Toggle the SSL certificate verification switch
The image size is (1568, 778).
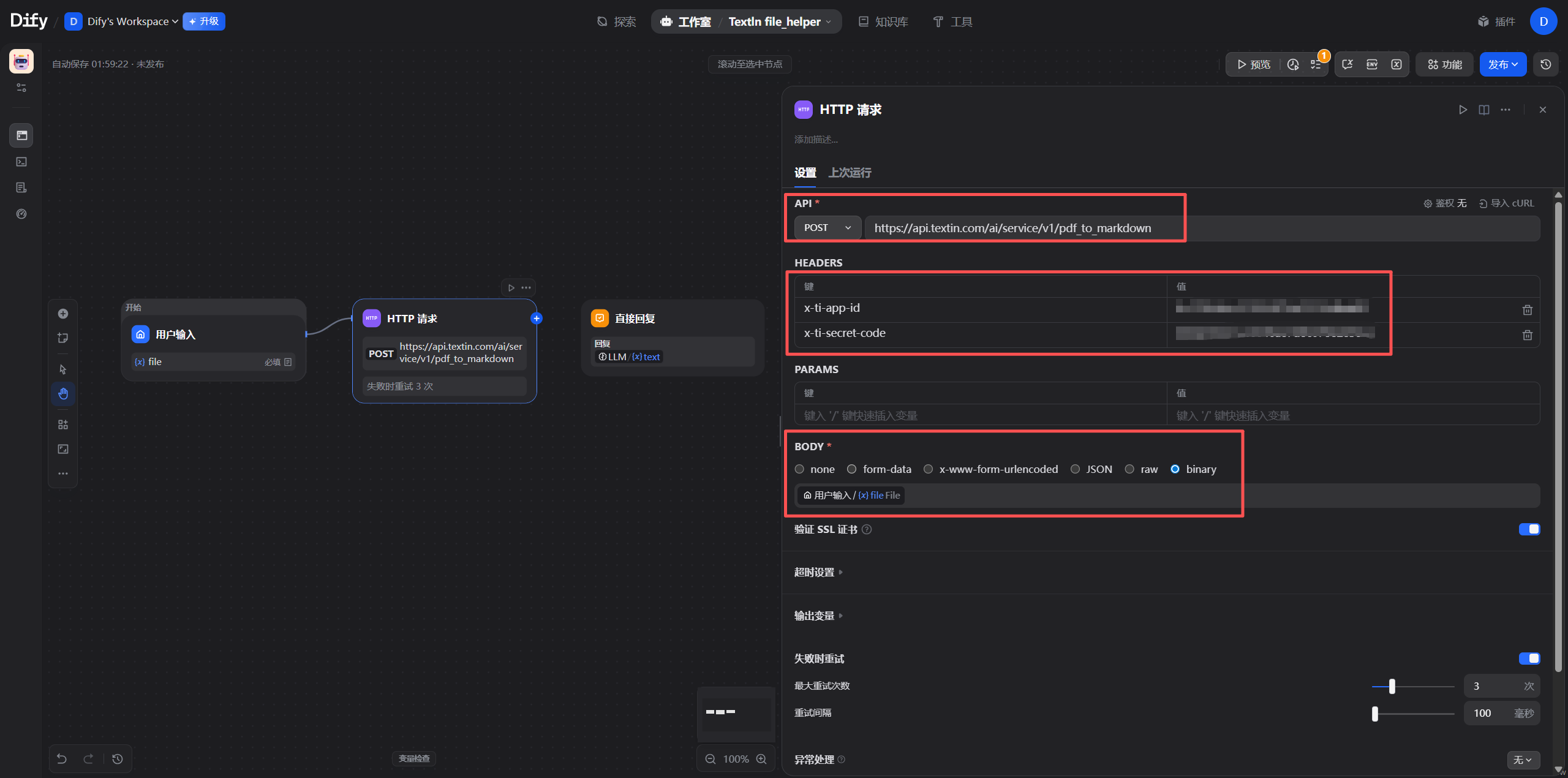[x=1529, y=529]
